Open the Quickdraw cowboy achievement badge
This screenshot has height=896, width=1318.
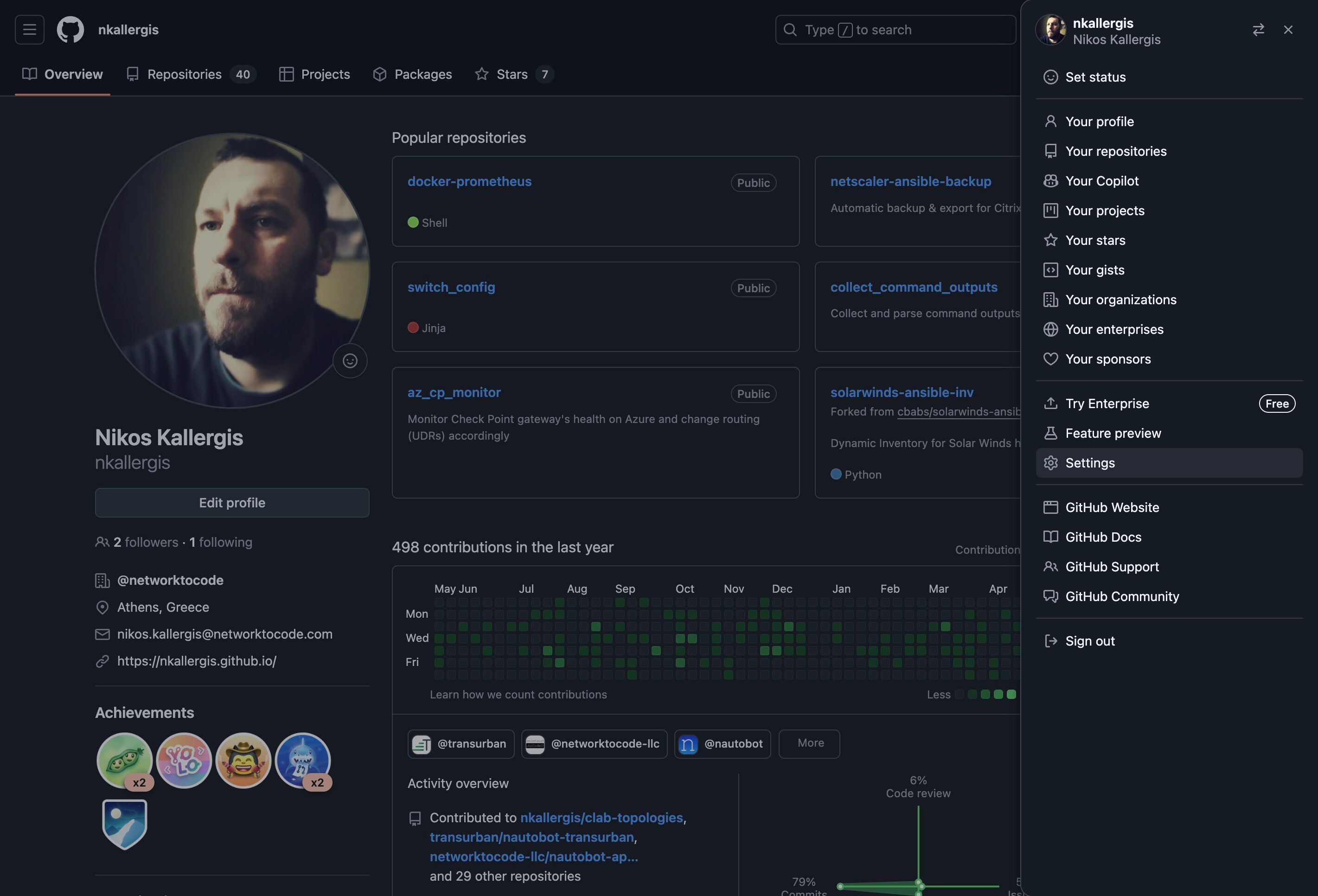(x=243, y=760)
